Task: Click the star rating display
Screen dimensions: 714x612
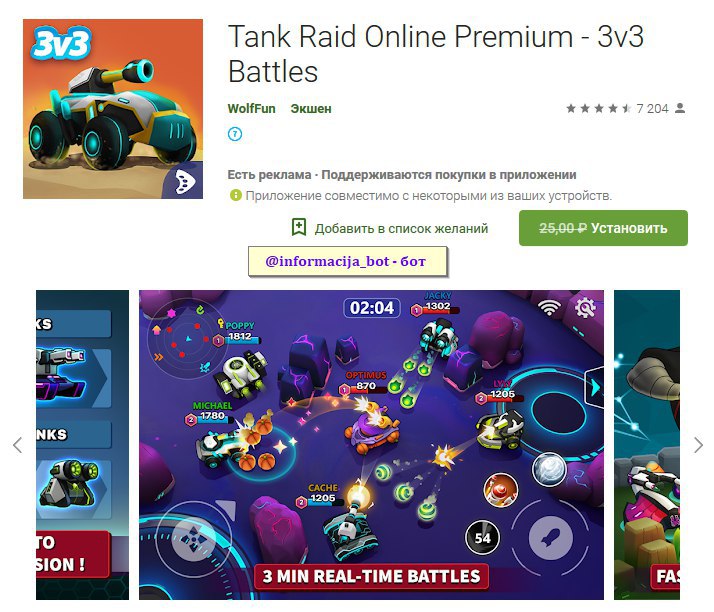Action: [598, 108]
